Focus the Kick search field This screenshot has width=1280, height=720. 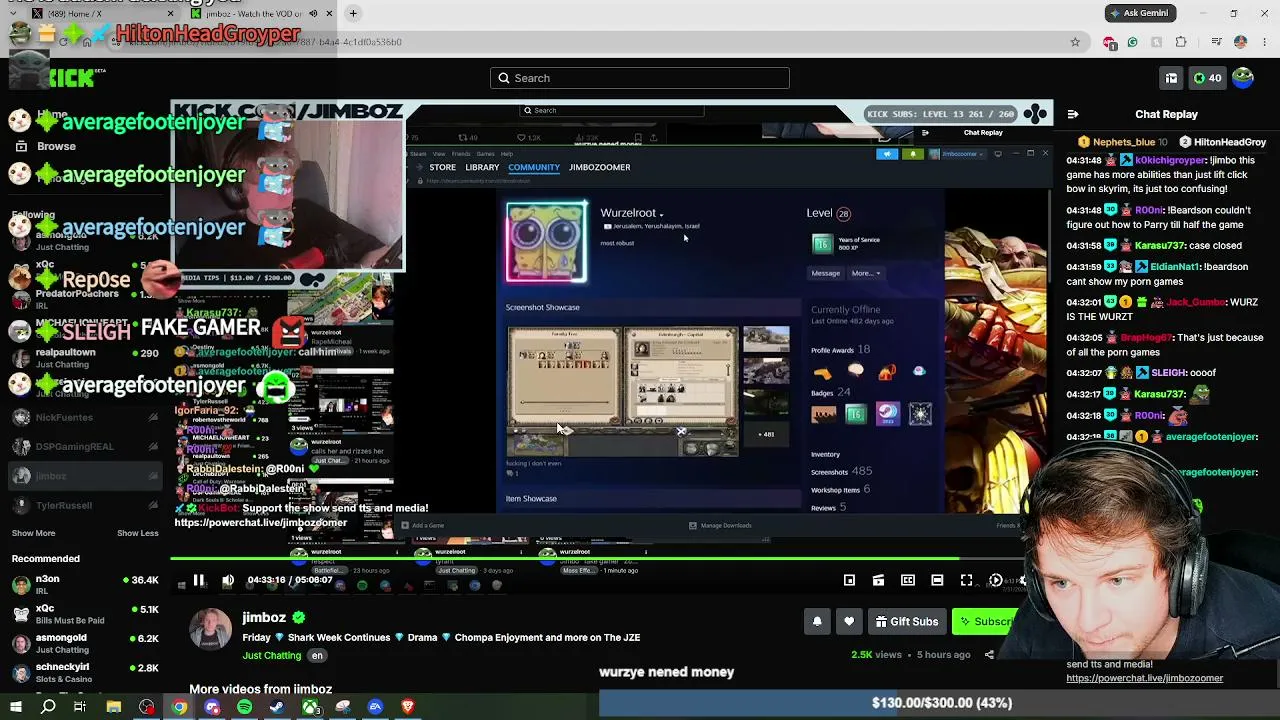[640, 78]
